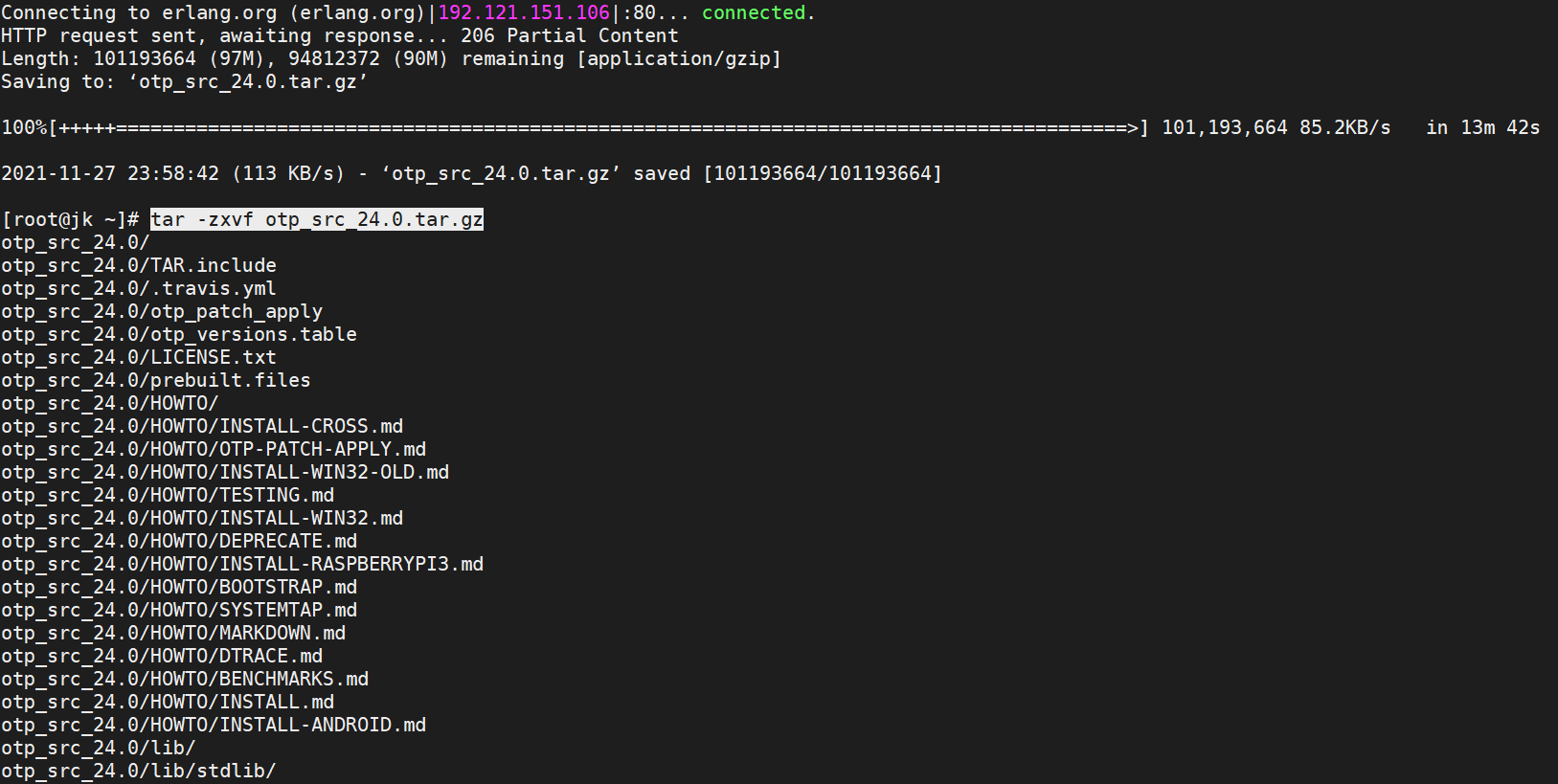Click the HOWTO/INSTALL-ANDROID.md line
Screen dimensions: 1558x784
214,726
